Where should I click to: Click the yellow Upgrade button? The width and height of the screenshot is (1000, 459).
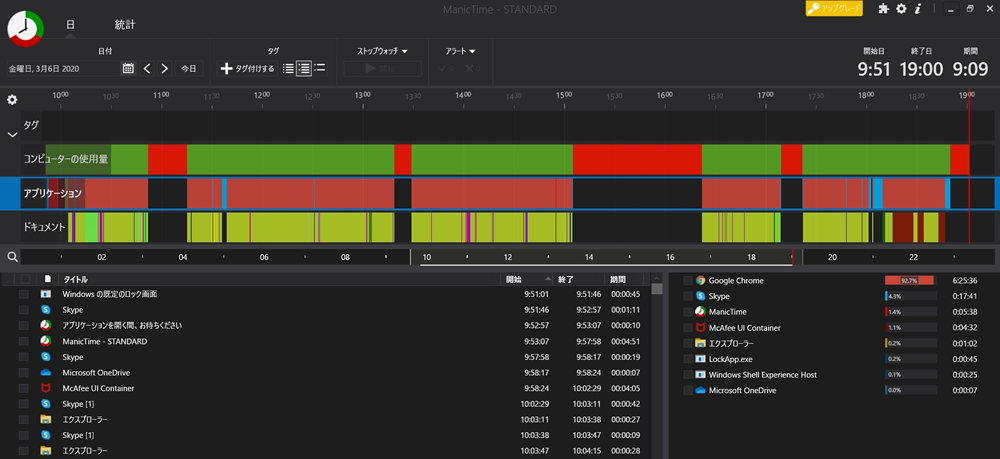coord(834,8)
